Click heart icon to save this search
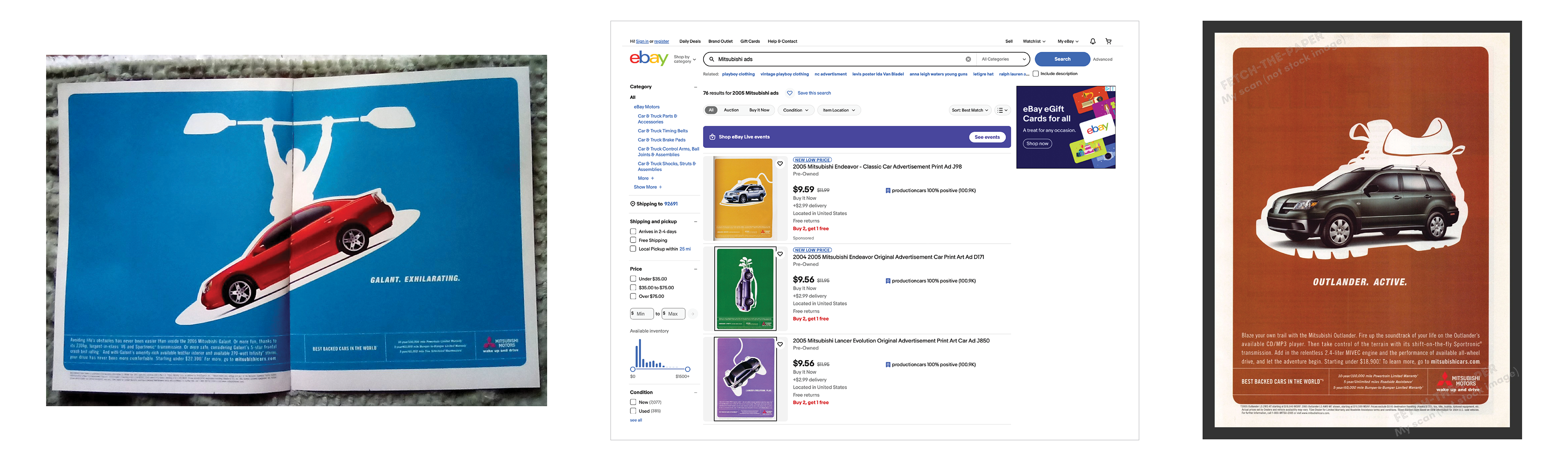1568x461 pixels. tap(789, 93)
